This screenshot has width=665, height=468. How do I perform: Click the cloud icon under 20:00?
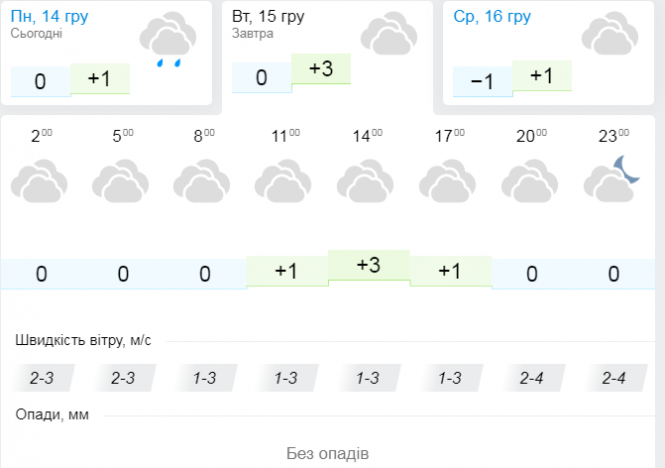(x=530, y=183)
